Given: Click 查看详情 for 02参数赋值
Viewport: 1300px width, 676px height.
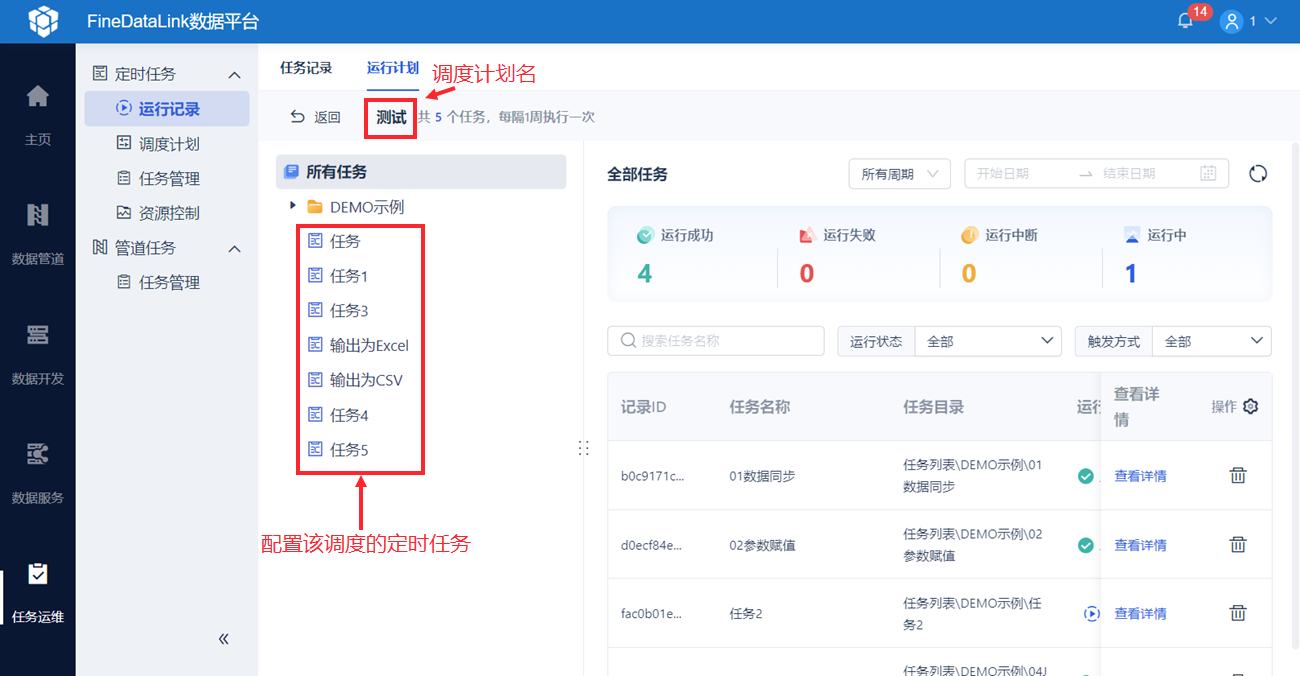Looking at the screenshot, I should (1140, 545).
